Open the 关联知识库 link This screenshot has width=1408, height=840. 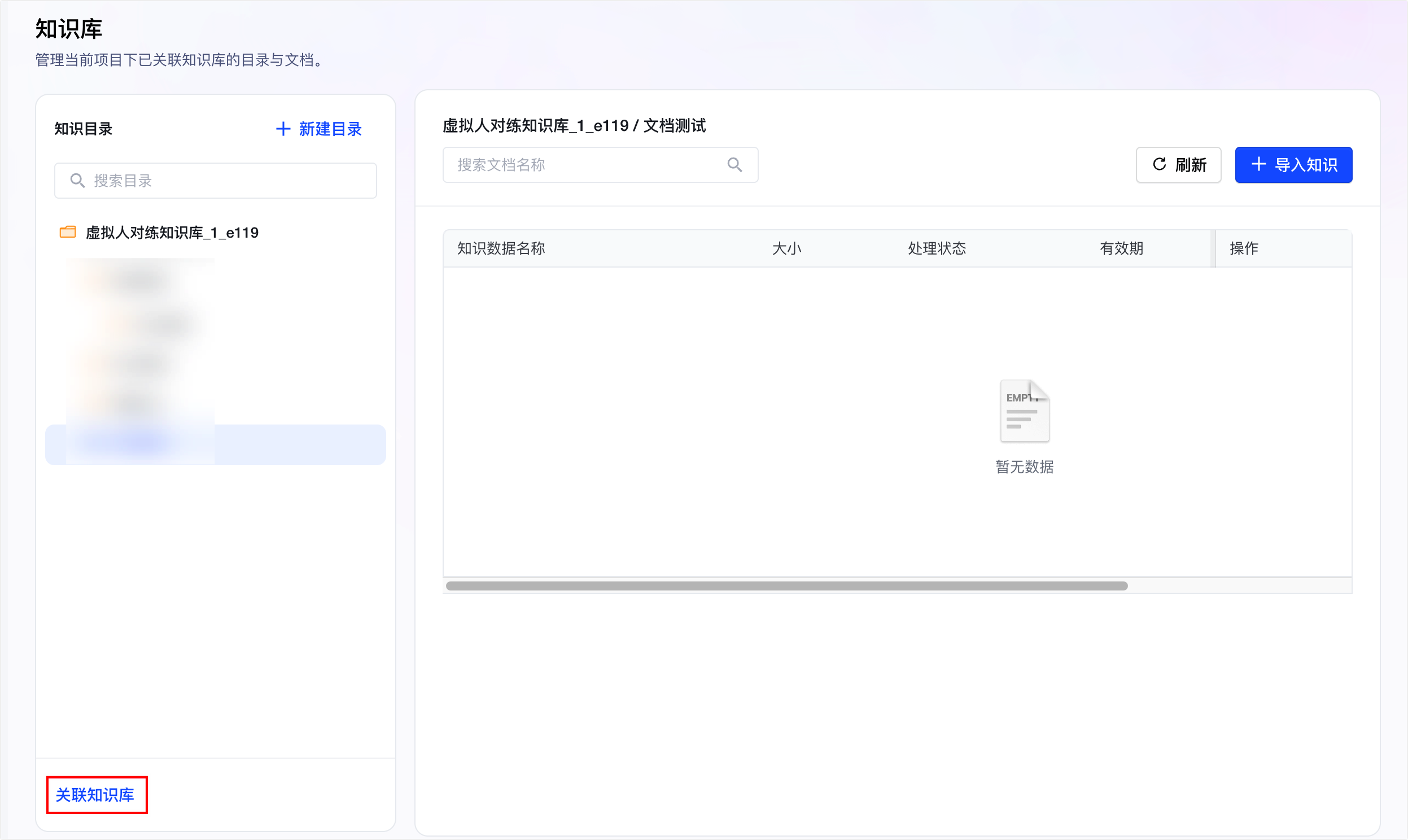point(95,795)
